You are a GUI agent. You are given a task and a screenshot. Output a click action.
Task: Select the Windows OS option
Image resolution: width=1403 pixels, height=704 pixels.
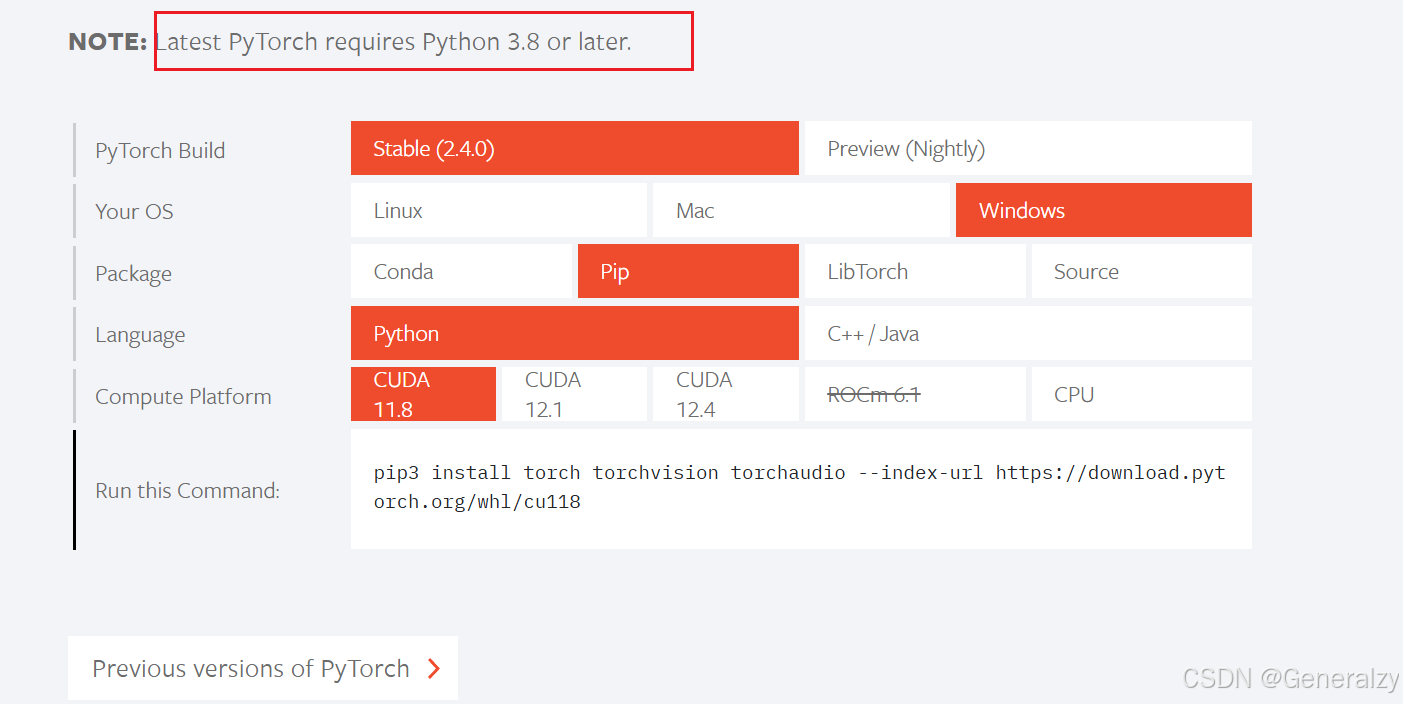[1103, 211]
